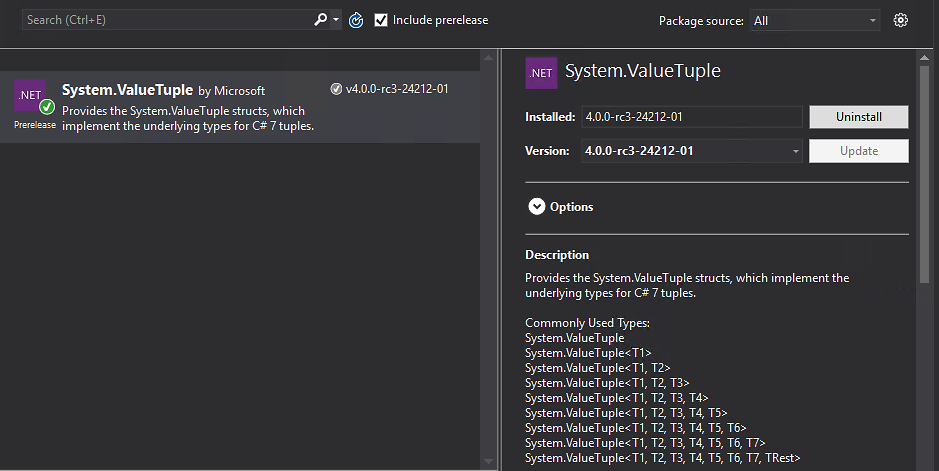Viewport: 939px width, 471px height.
Task: Click details pane scrollbar thumb
Action: point(925,174)
